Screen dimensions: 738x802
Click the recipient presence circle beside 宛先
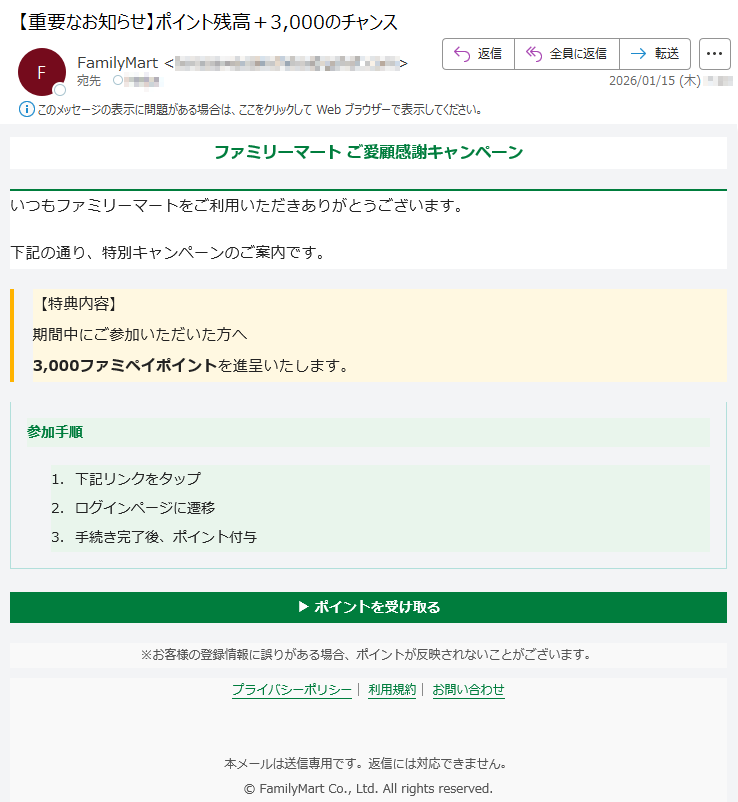coord(118,81)
